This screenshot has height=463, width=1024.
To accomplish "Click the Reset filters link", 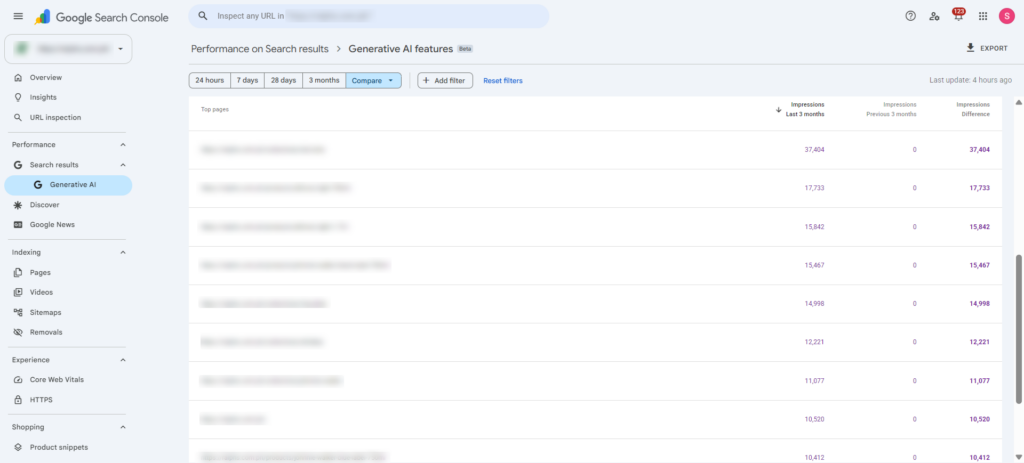I will [x=503, y=81].
